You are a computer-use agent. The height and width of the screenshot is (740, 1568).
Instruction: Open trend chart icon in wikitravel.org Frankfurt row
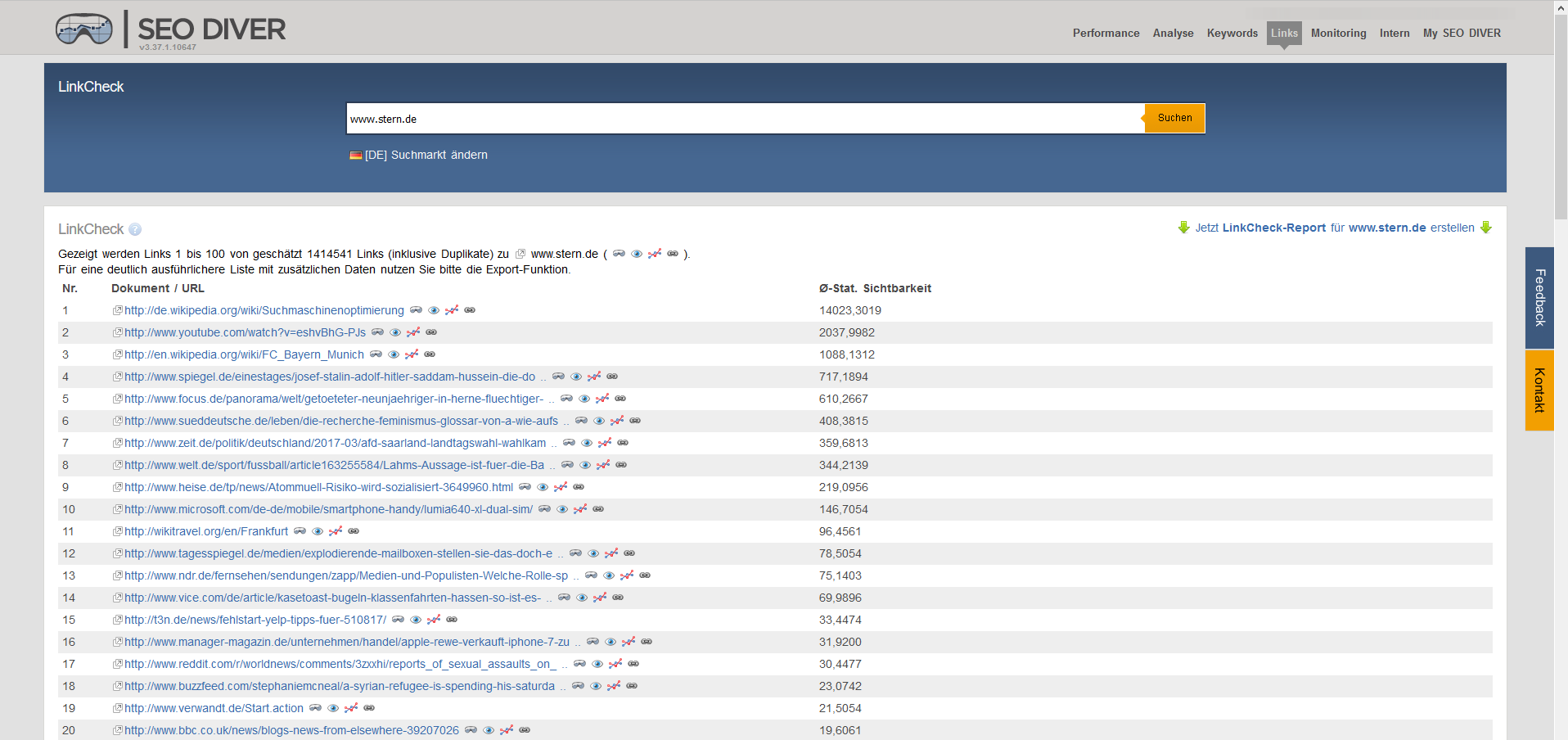click(336, 531)
